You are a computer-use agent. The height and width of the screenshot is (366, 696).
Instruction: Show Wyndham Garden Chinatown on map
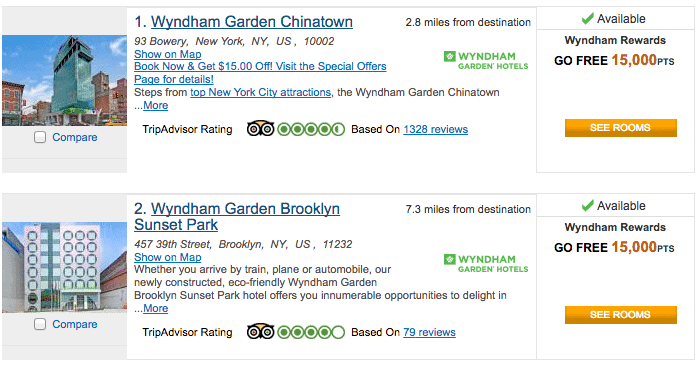point(168,54)
